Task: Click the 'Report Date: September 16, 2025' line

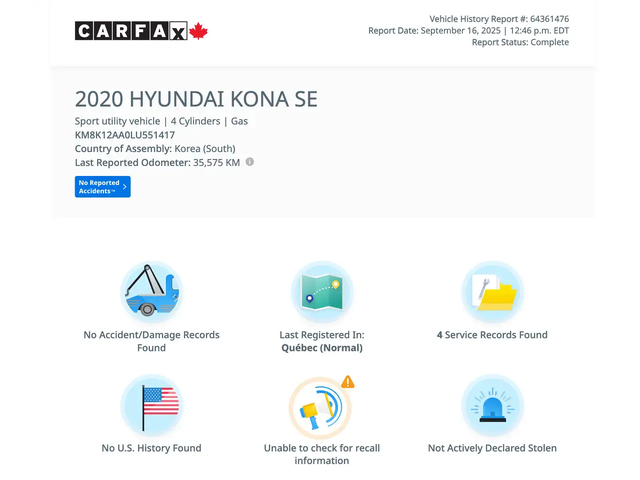Action: tap(469, 31)
